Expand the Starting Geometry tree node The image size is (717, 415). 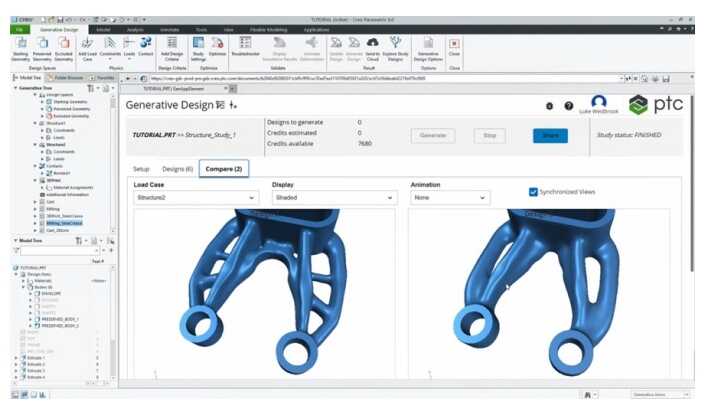click(x=43, y=102)
